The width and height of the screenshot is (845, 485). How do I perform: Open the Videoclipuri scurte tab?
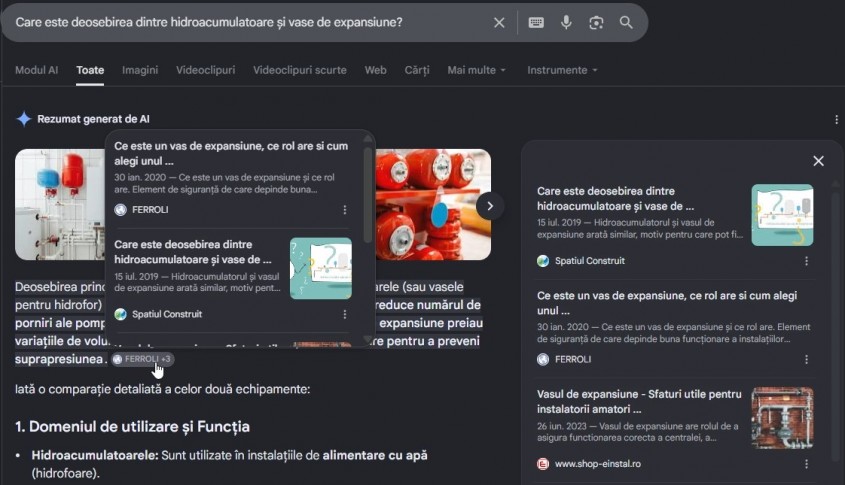coord(300,70)
